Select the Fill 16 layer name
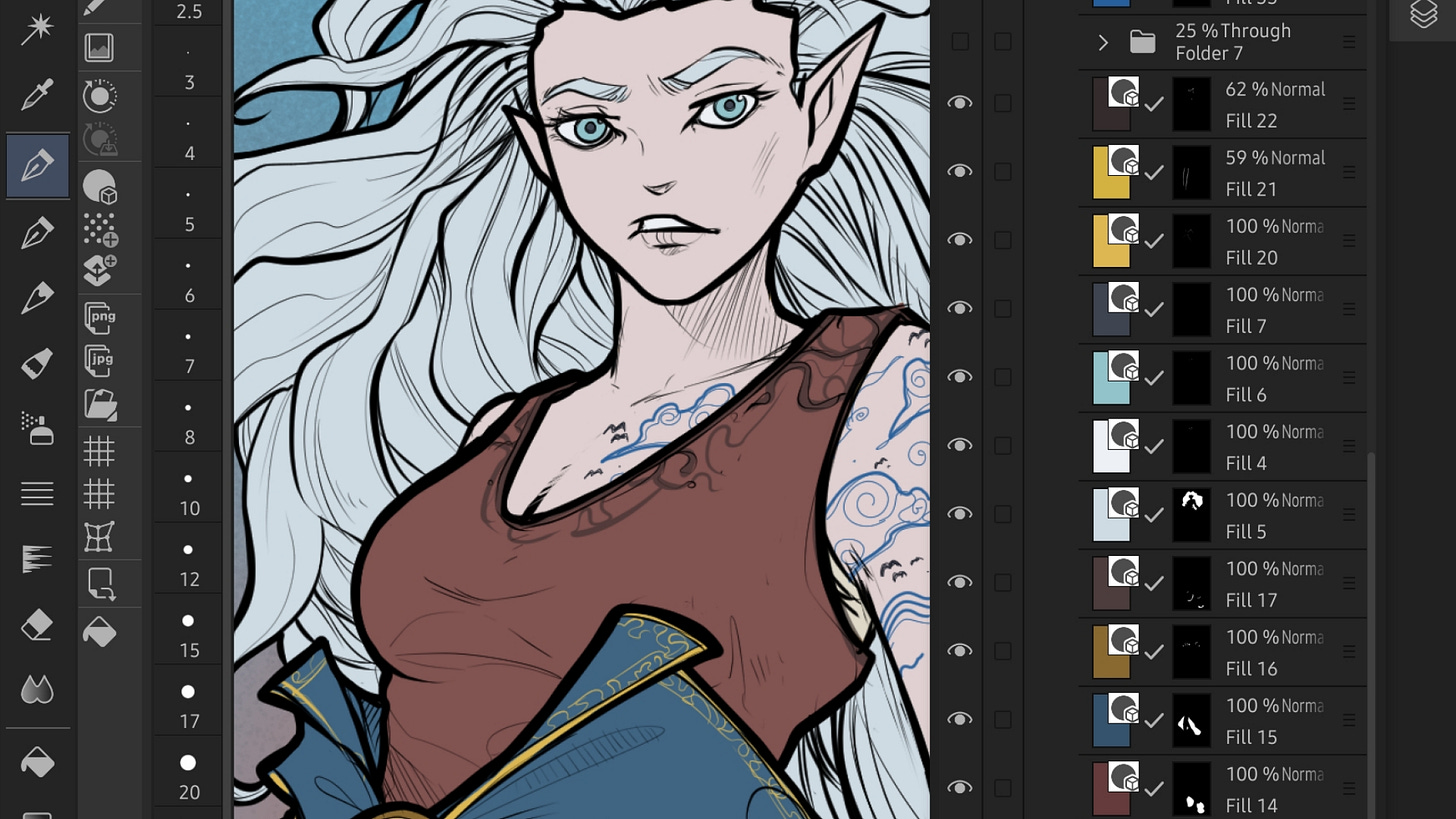 (1251, 669)
